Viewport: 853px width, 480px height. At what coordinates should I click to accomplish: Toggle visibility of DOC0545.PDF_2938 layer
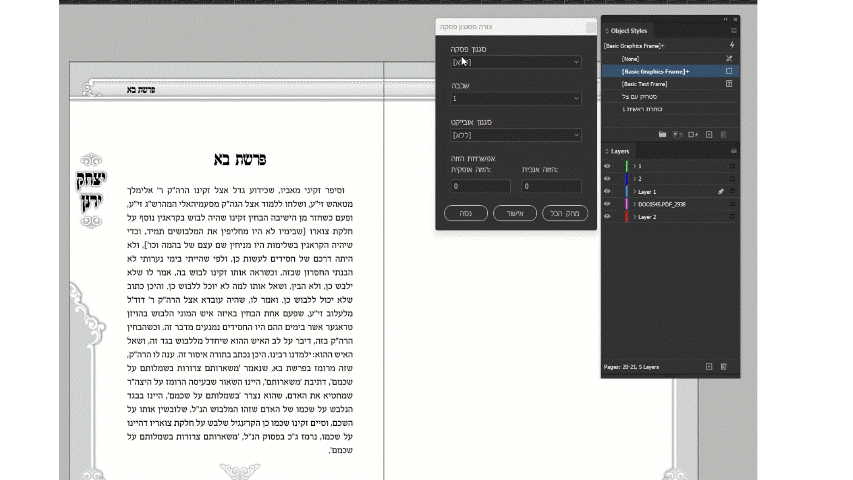point(607,204)
